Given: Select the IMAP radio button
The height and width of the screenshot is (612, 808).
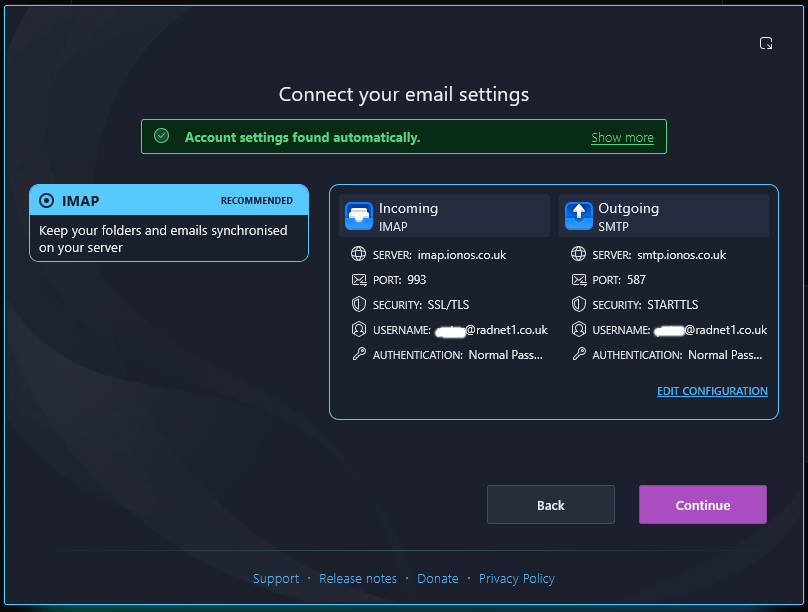Looking at the screenshot, I should [46, 200].
